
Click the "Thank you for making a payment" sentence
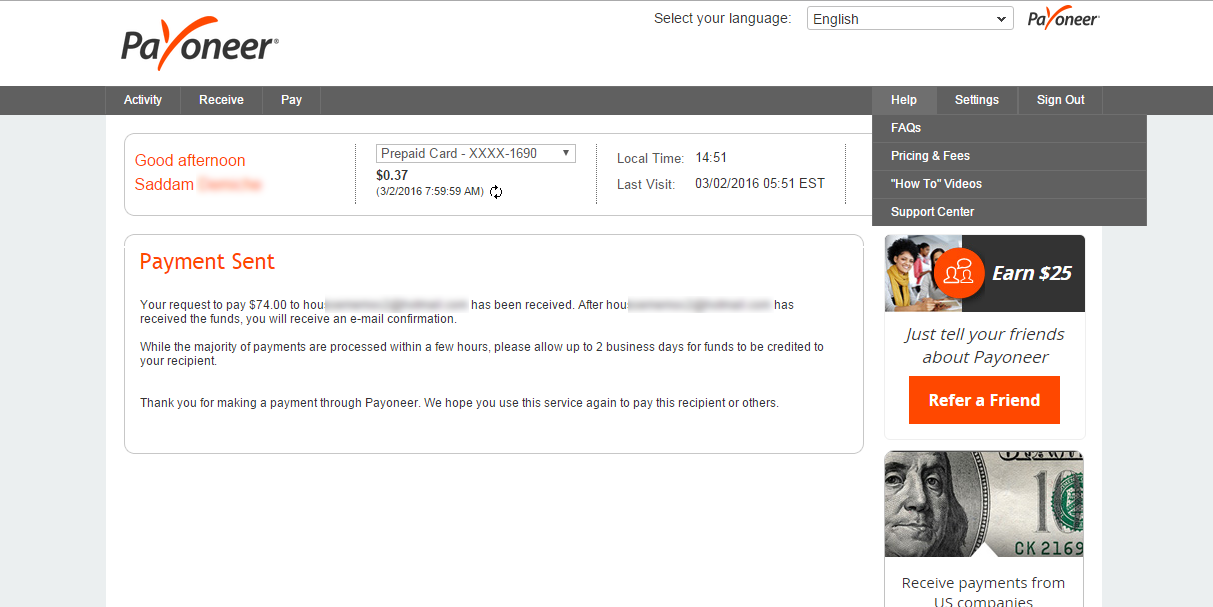point(459,403)
